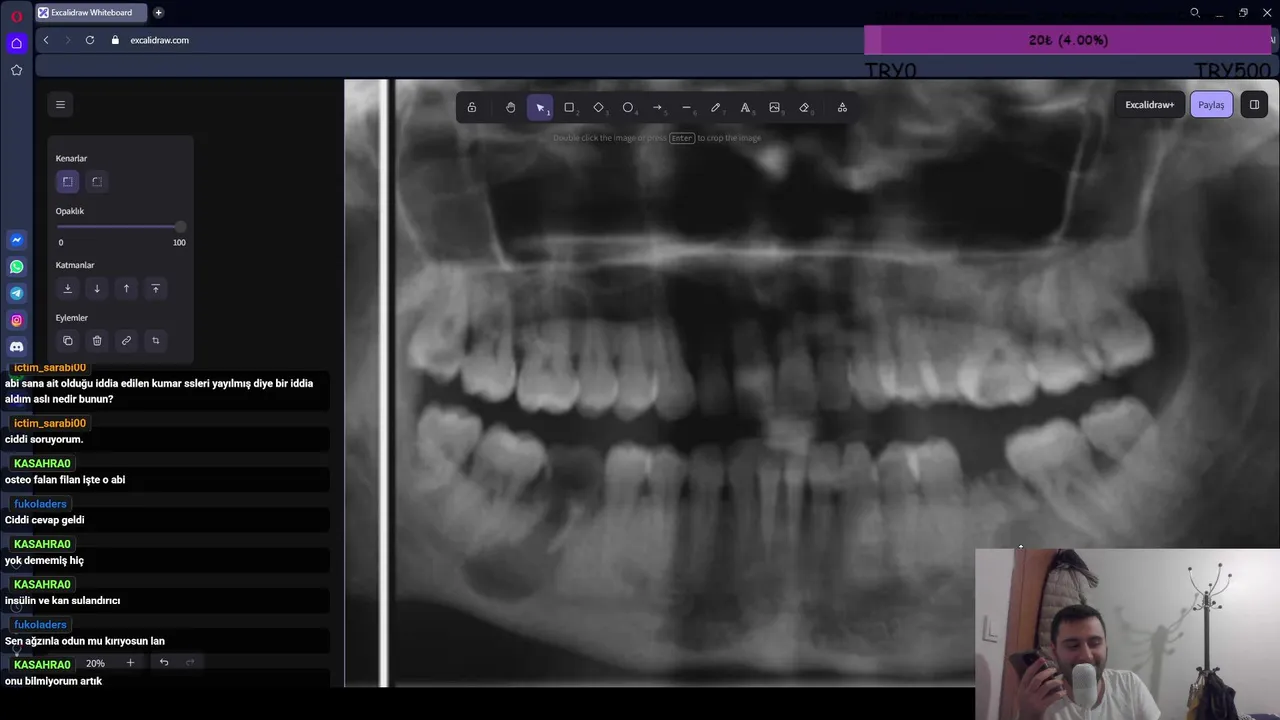Select the Rectangle shape tool
Screen dimensions: 1280x720
click(569, 107)
